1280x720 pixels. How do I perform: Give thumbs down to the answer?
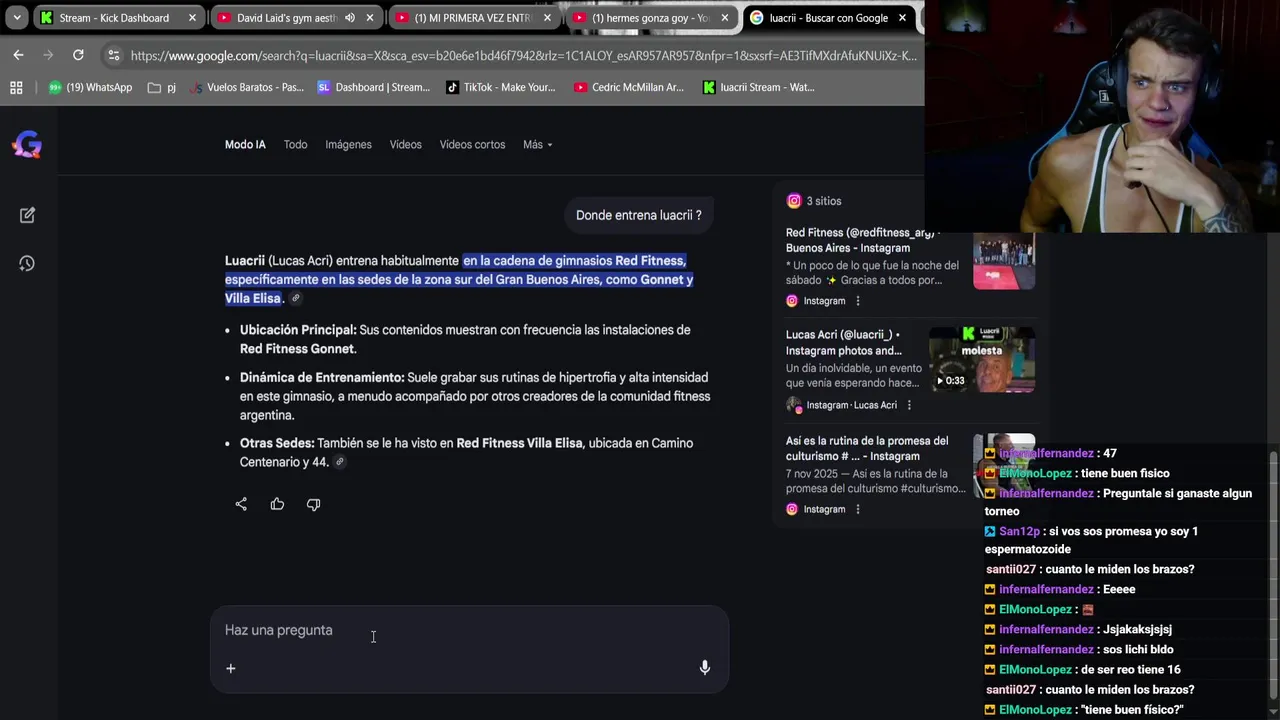tap(313, 504)
